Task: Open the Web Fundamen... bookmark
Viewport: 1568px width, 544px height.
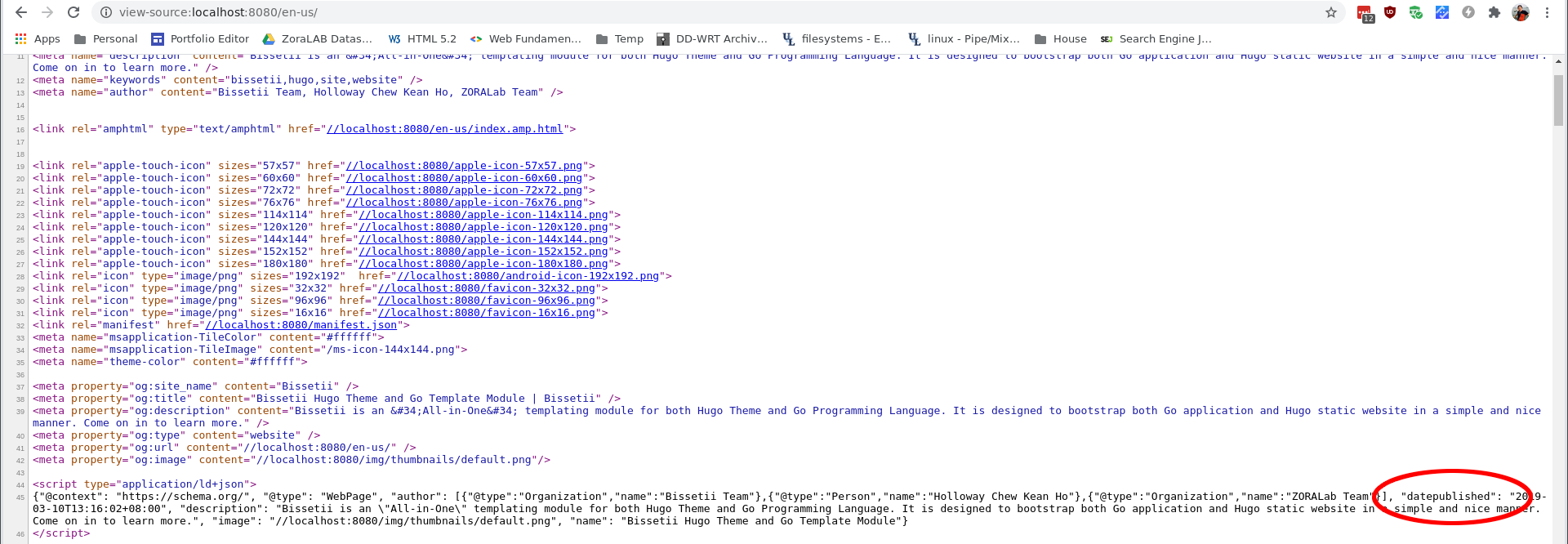Action: tap(526, 38)
